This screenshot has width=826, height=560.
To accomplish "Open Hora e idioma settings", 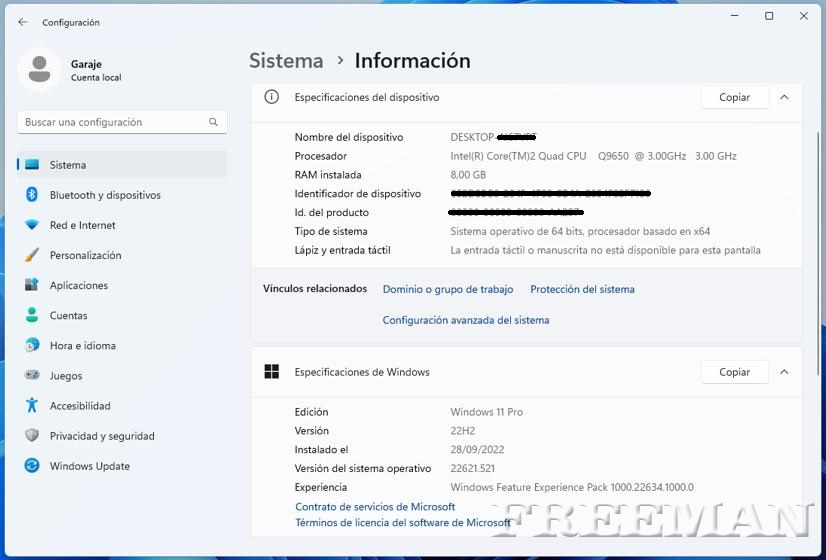I will 122,346.
